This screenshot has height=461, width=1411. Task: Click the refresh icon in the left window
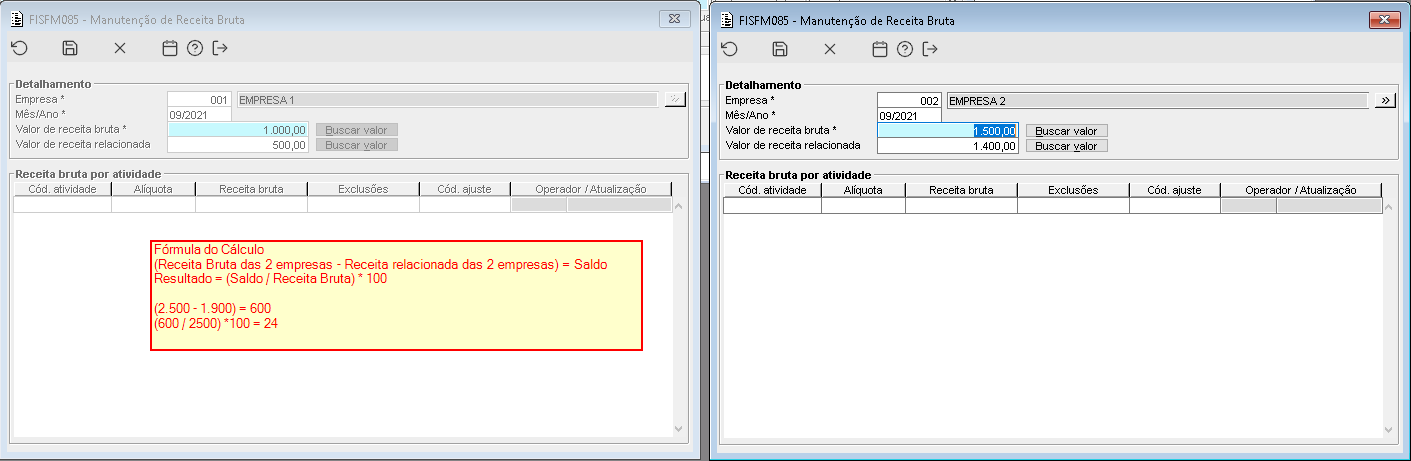coord(19,48)
